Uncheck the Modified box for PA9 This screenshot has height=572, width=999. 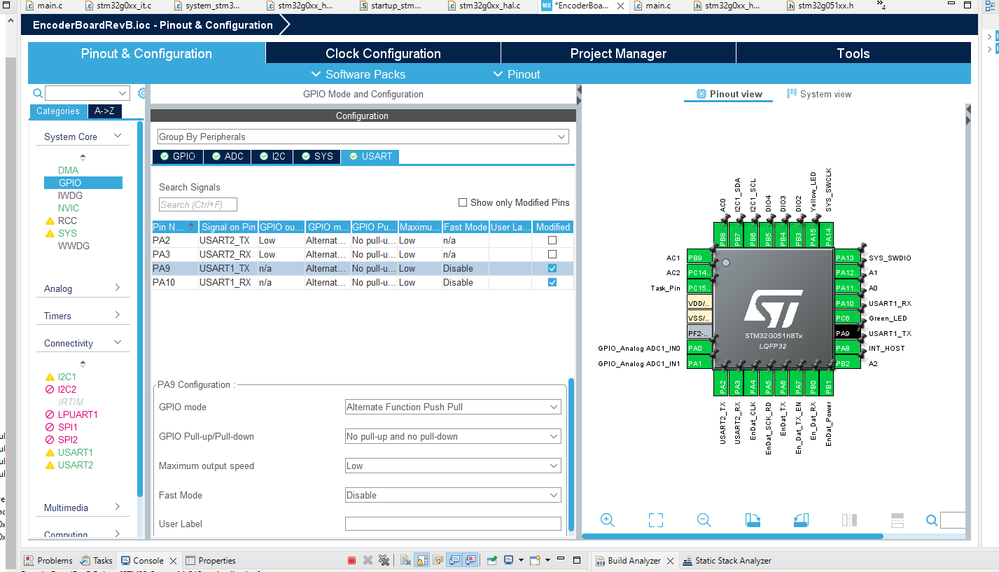(x=552, y=268)
